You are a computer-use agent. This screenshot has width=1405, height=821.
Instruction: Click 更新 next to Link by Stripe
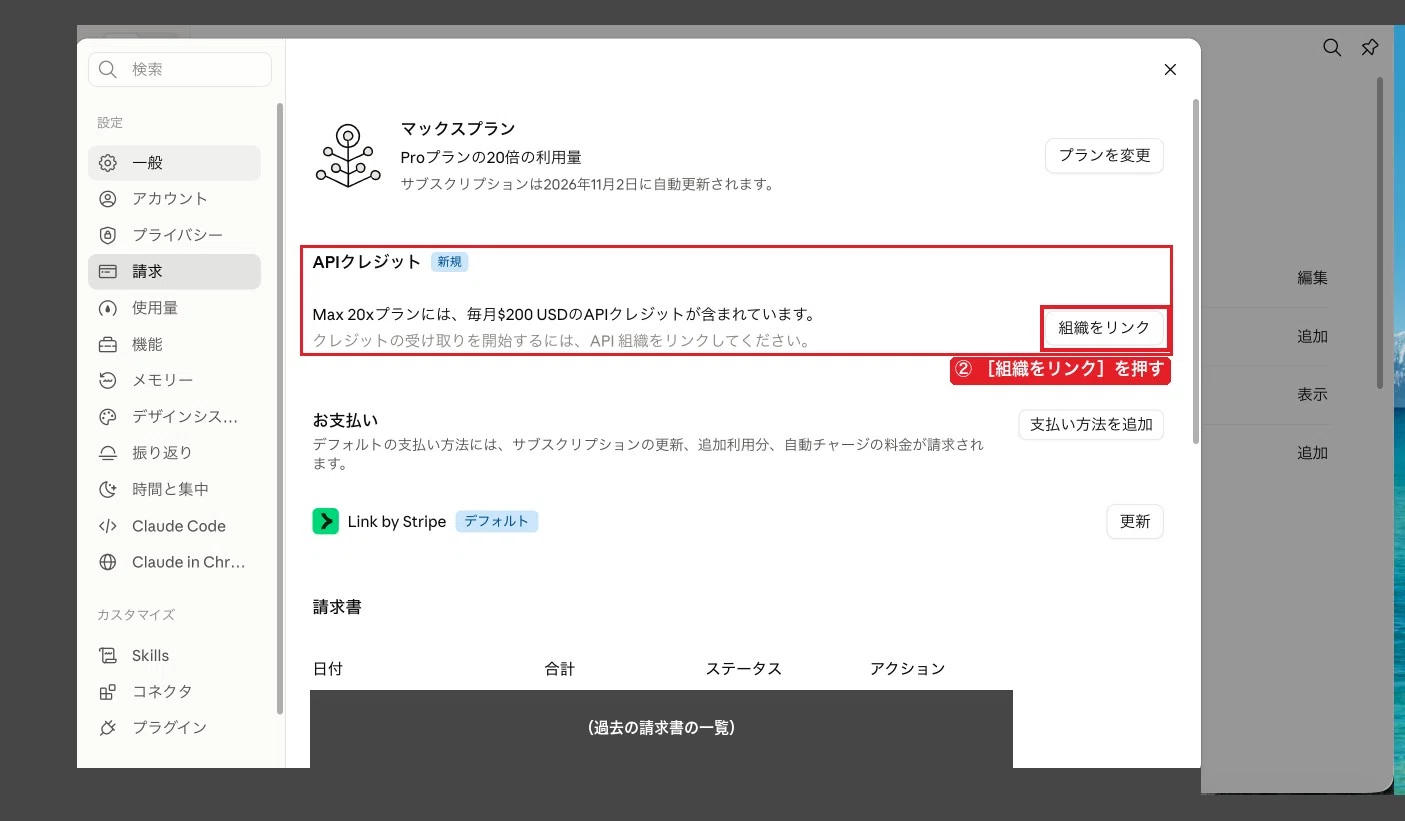click(x=1135, y=521)
